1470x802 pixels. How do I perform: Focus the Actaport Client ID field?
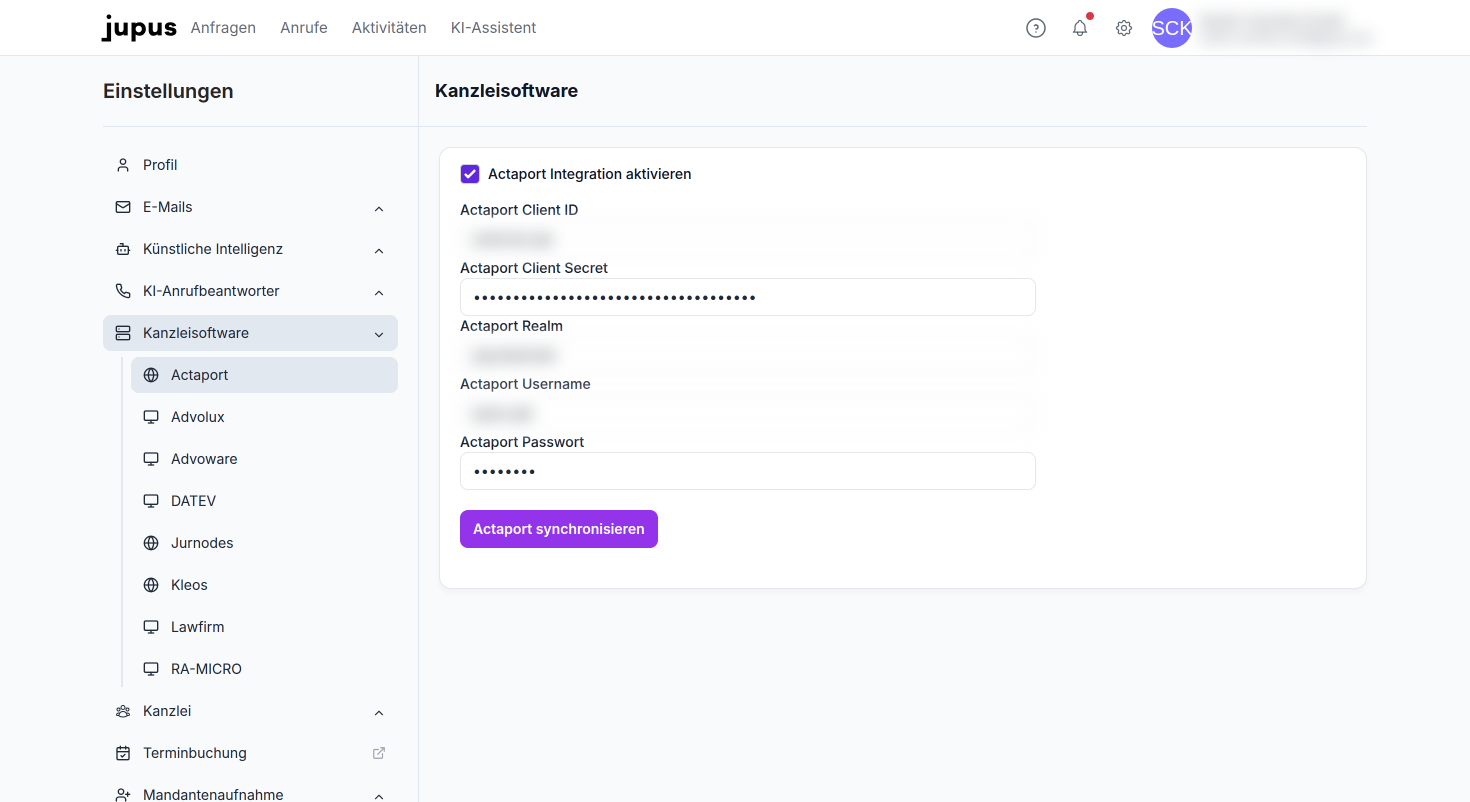(x=748, y=239)
